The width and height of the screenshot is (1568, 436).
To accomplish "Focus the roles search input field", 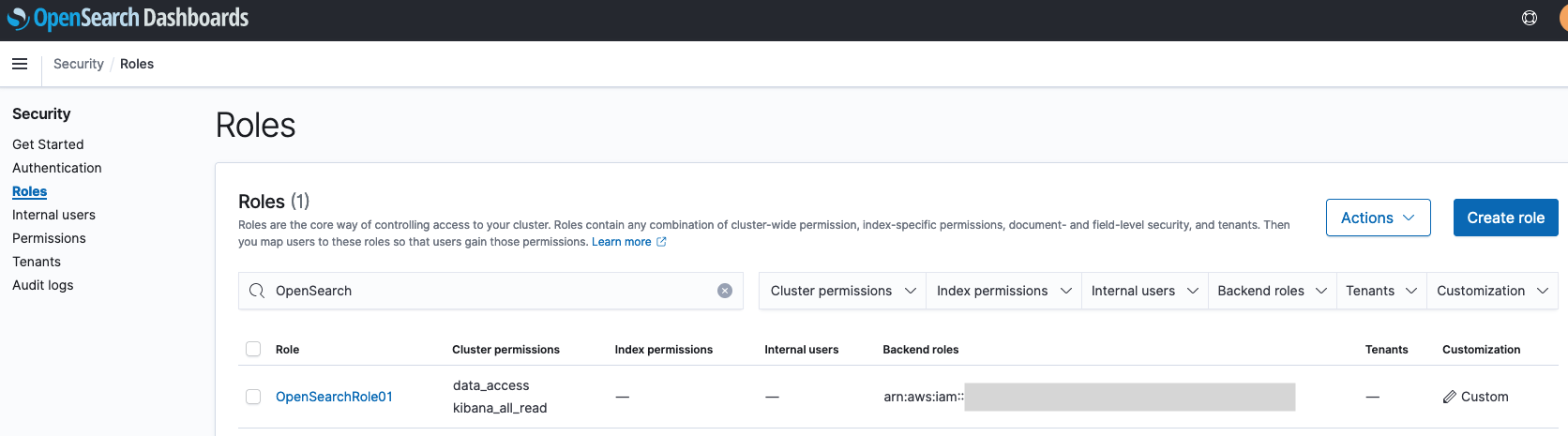I will (488, 291).
